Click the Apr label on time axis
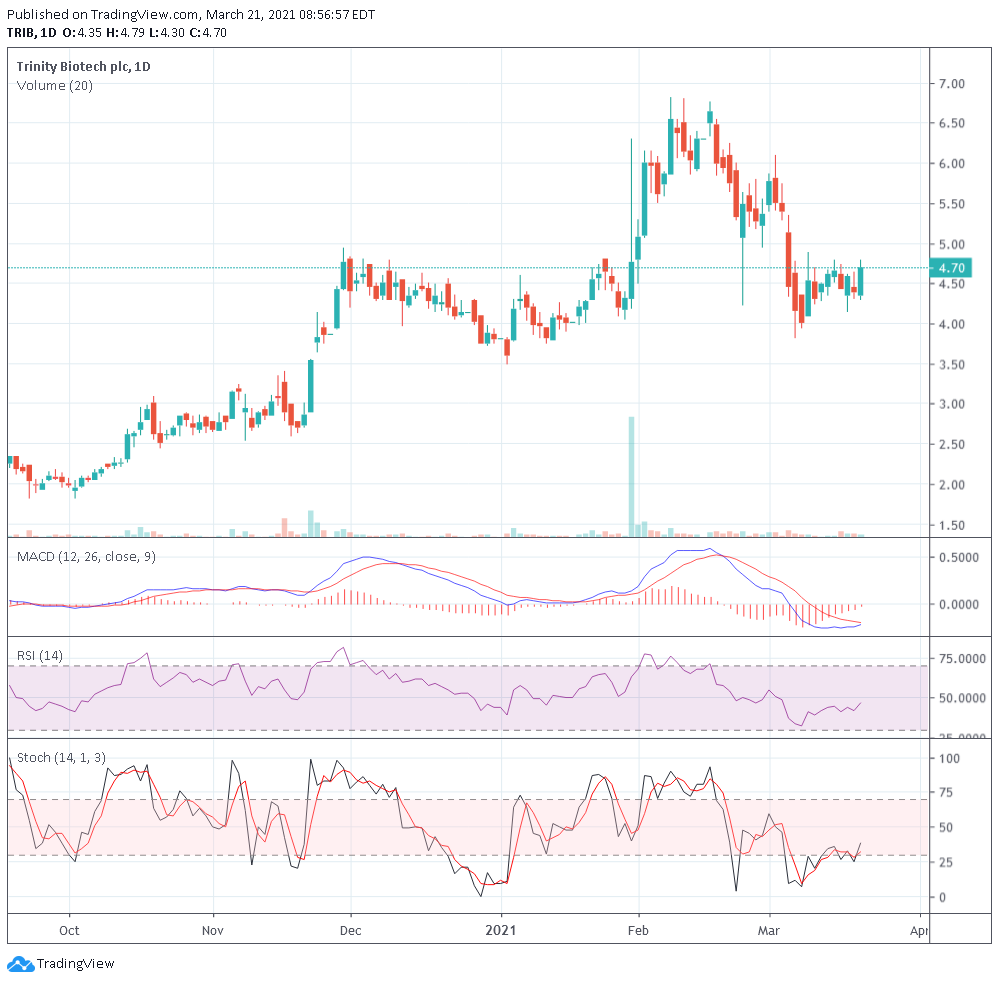 919,930
